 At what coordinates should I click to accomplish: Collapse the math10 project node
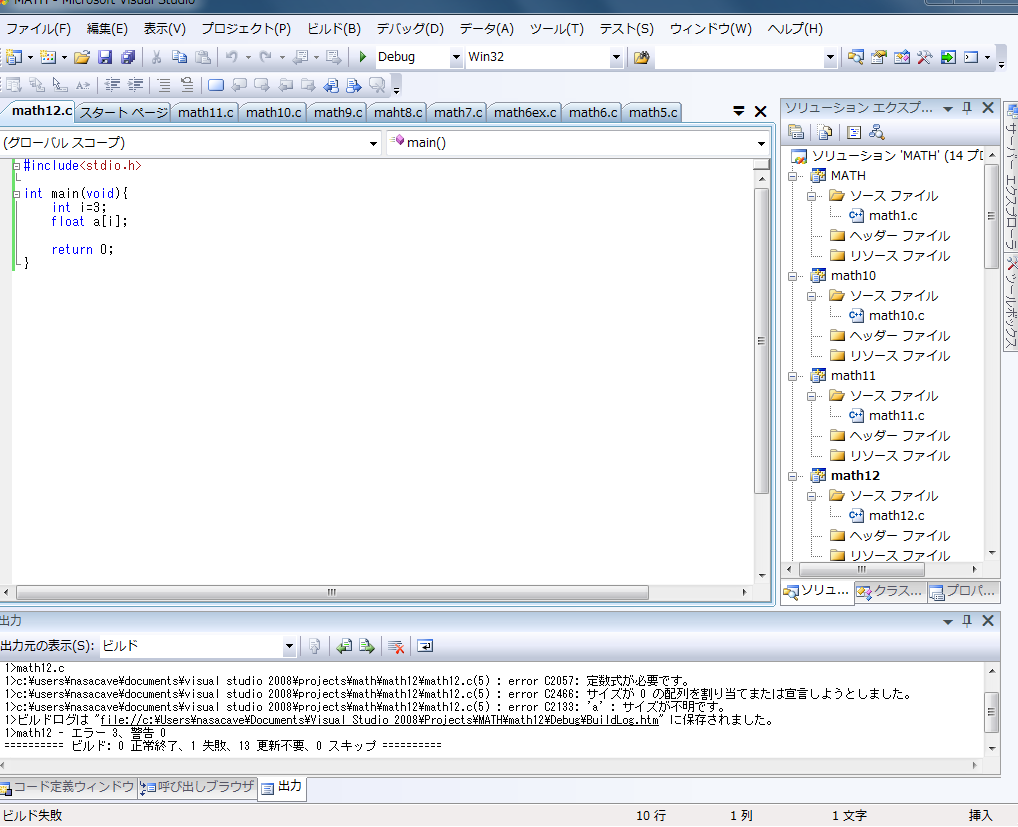pyautogui.click(x=792, y=277)
